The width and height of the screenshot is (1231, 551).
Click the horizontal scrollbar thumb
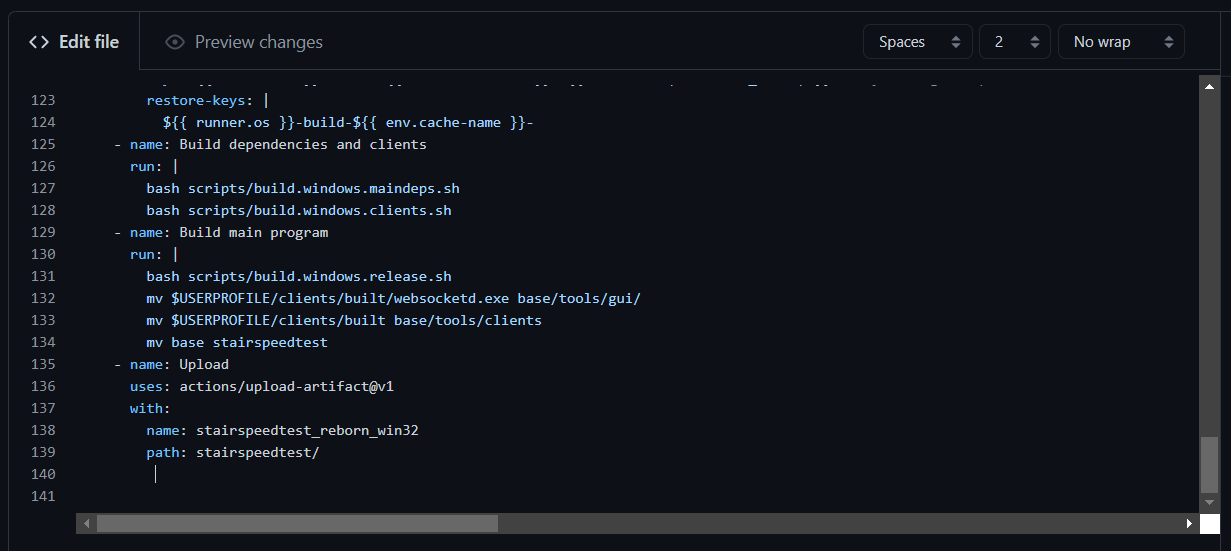pos(297,523)
